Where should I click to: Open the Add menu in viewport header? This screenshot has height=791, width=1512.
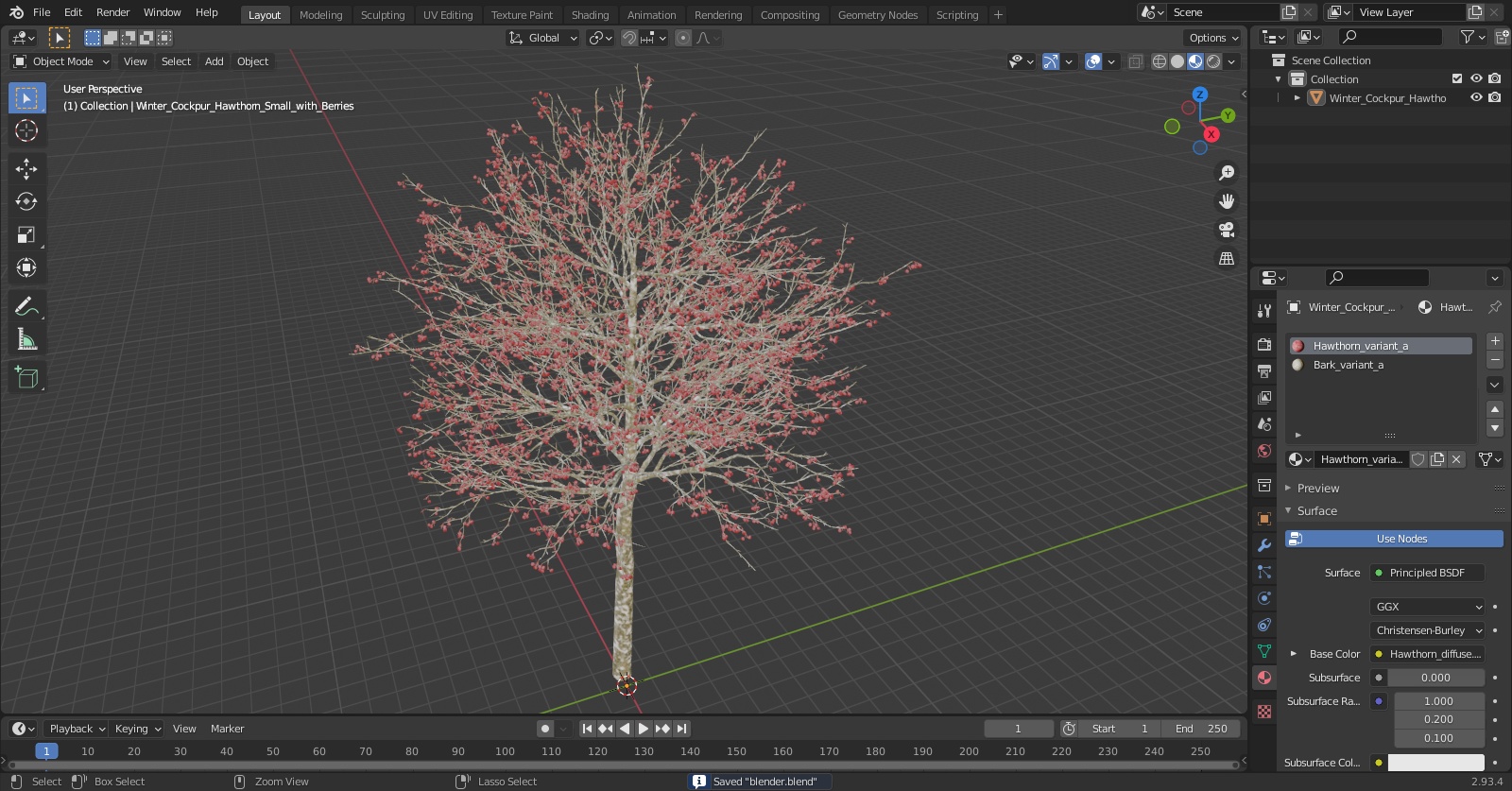point(215,61)
